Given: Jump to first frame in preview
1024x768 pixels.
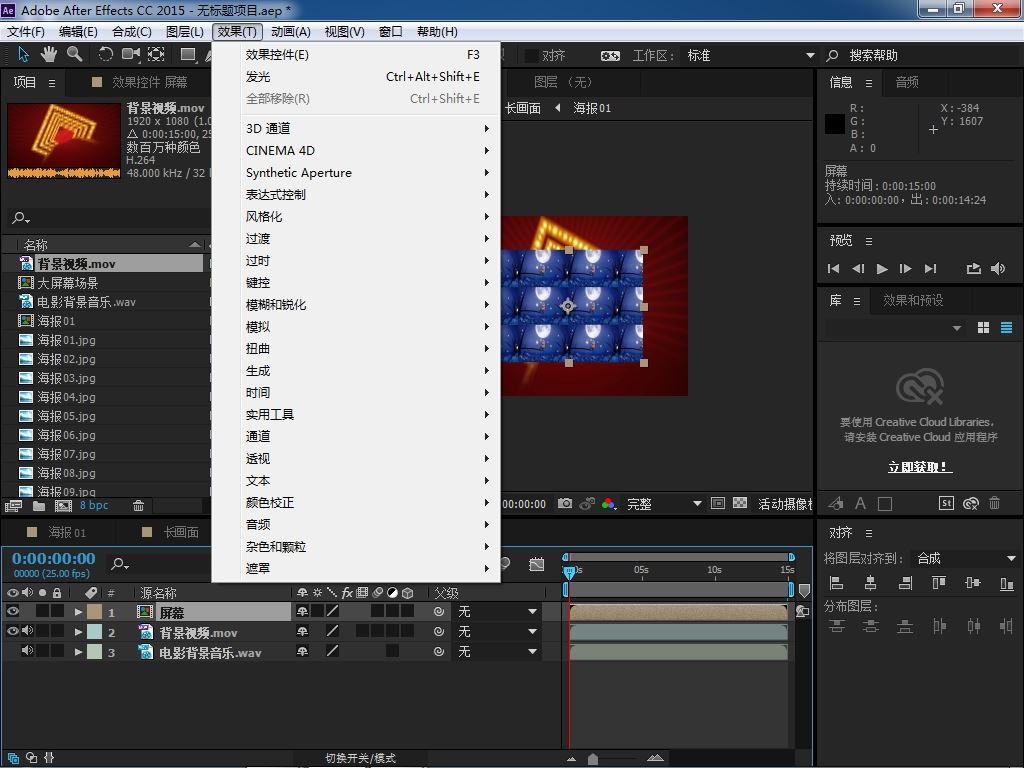Looking at the screenshot, I should click(x=833, y=268).
